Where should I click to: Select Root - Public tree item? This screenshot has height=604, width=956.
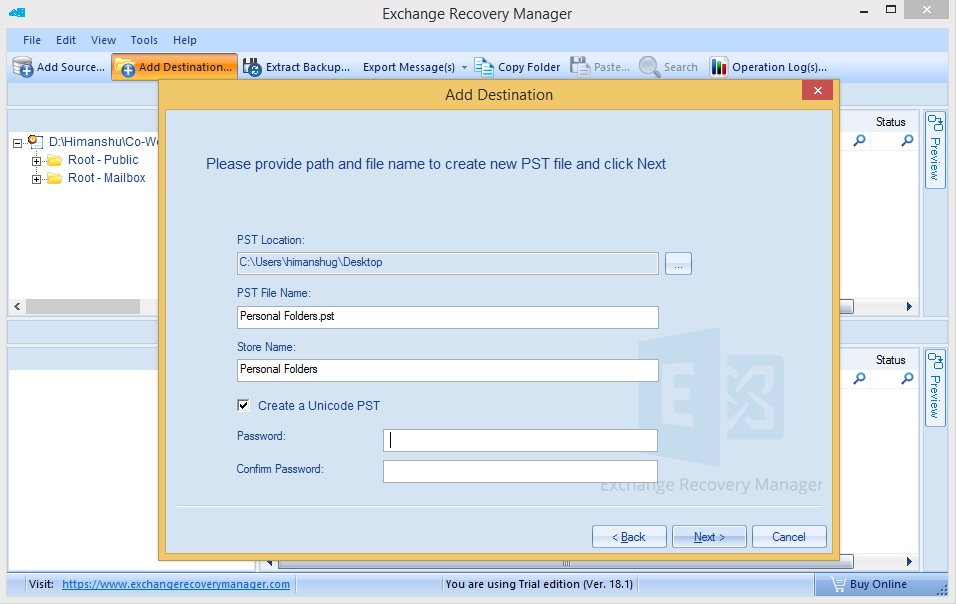[x=103, y=160]
